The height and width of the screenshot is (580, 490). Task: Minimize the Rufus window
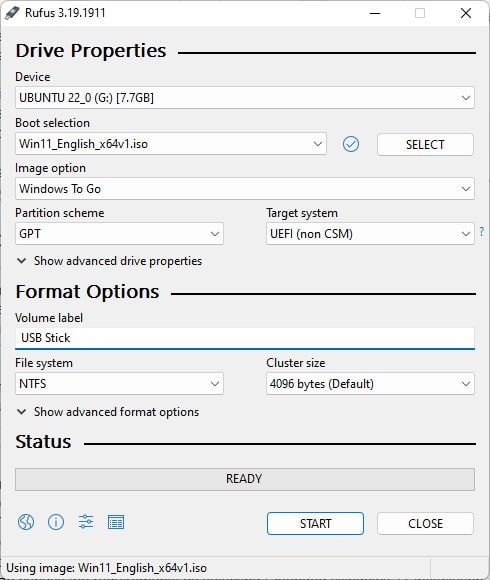point(375,13)
